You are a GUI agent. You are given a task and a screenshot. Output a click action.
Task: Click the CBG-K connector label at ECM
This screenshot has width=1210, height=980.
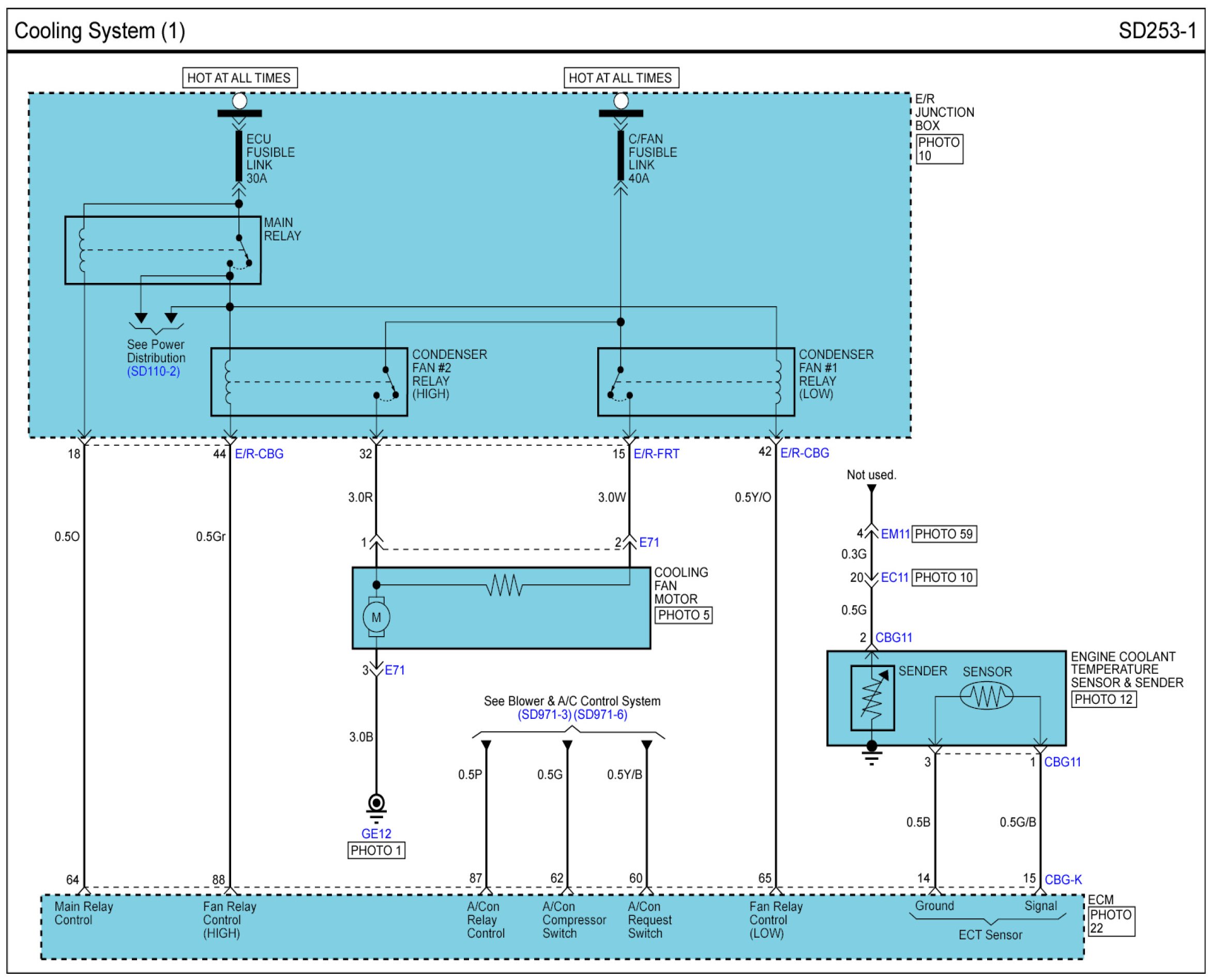click(x=1063, y=880)
